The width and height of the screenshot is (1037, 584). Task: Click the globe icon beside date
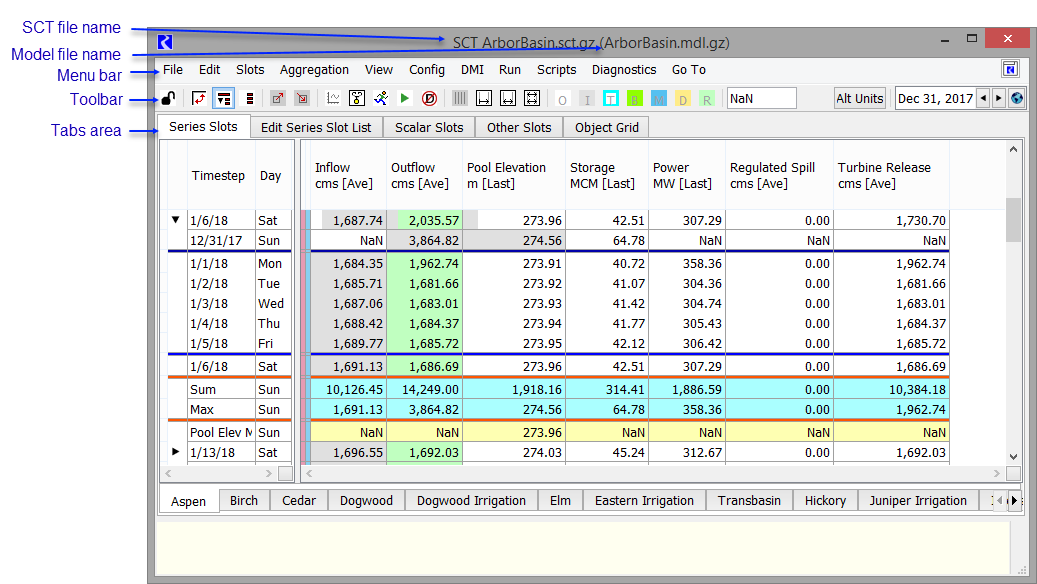click(x=1017, y=98)
